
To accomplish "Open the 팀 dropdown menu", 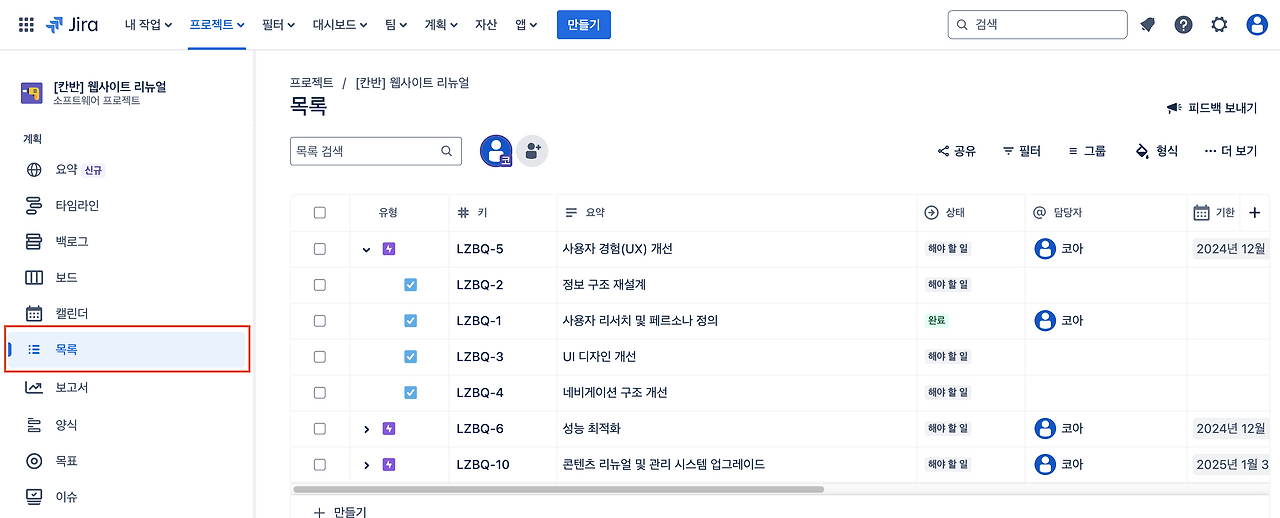I will tap(396, 25).
